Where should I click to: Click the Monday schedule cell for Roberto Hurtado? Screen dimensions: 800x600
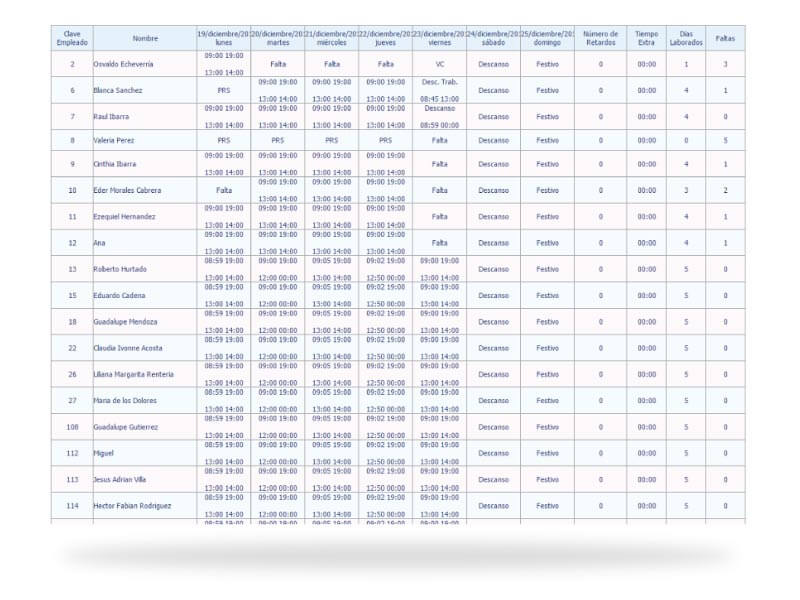tap(223, 269)
